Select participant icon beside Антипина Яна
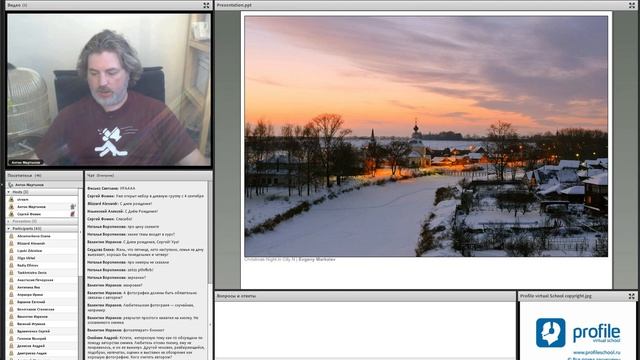This screenshot has width=640, height=360. click(x=11, y=287)
